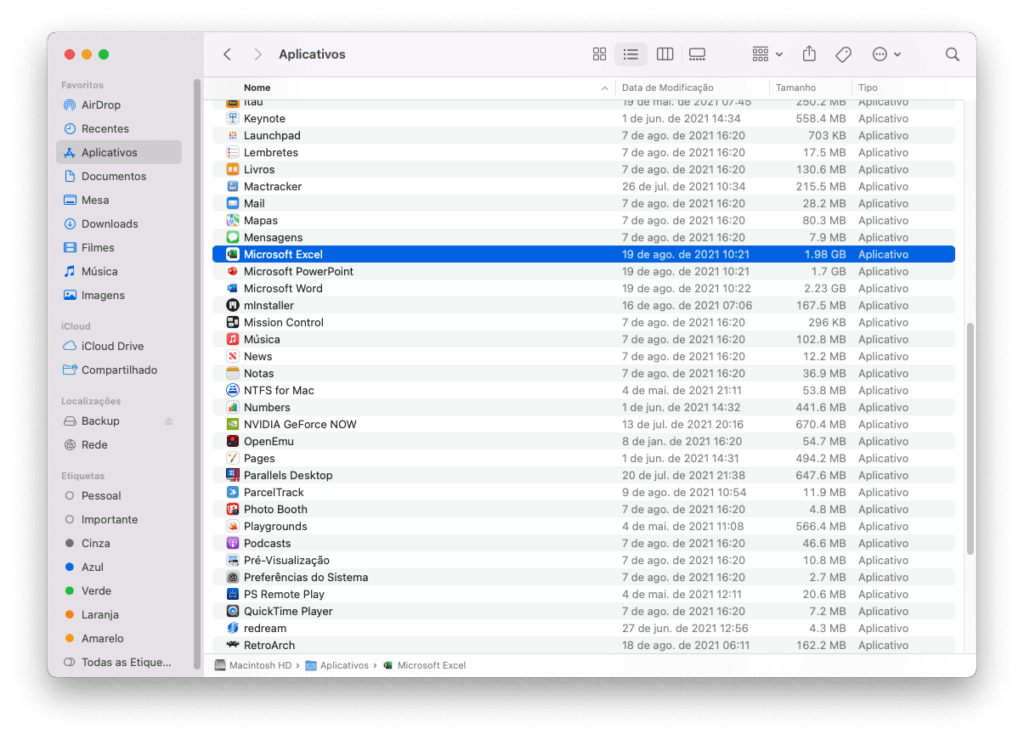Show Todas as Etiquetas tags list
The image size is (1024, 740).
(119, 662)
